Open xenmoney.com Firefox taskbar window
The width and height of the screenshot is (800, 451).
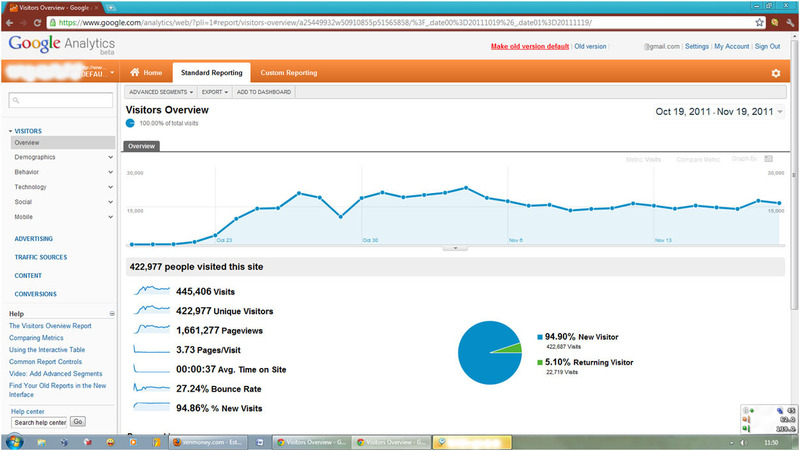208,442
